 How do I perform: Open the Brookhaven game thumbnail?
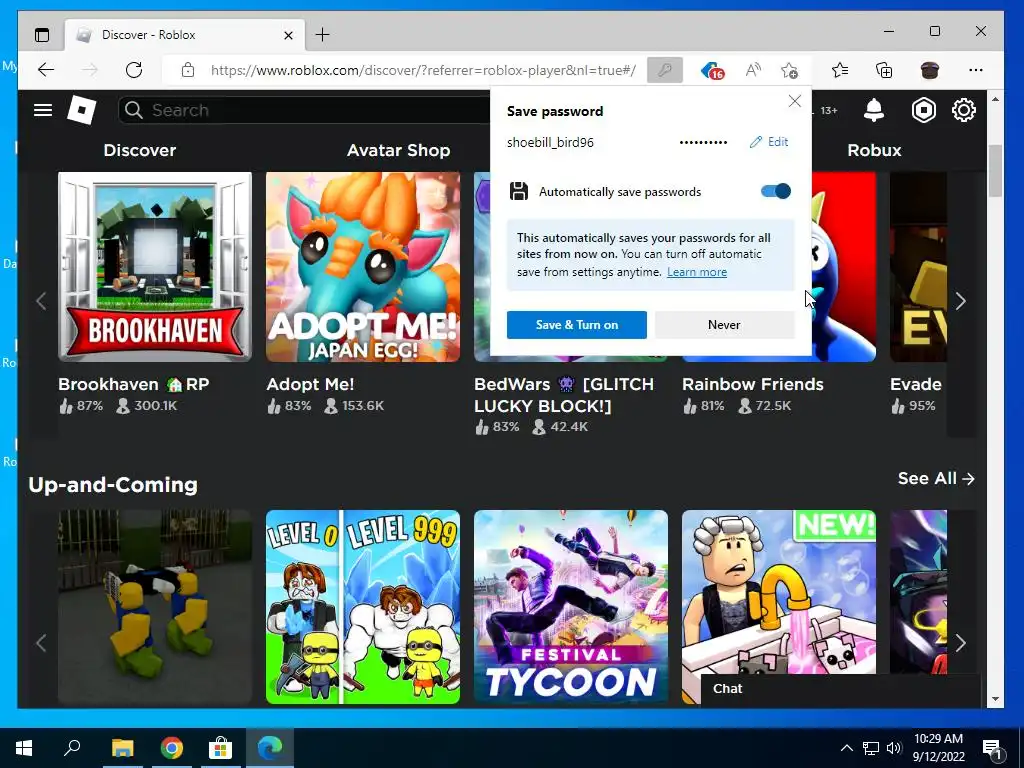[x=155, y=266]
